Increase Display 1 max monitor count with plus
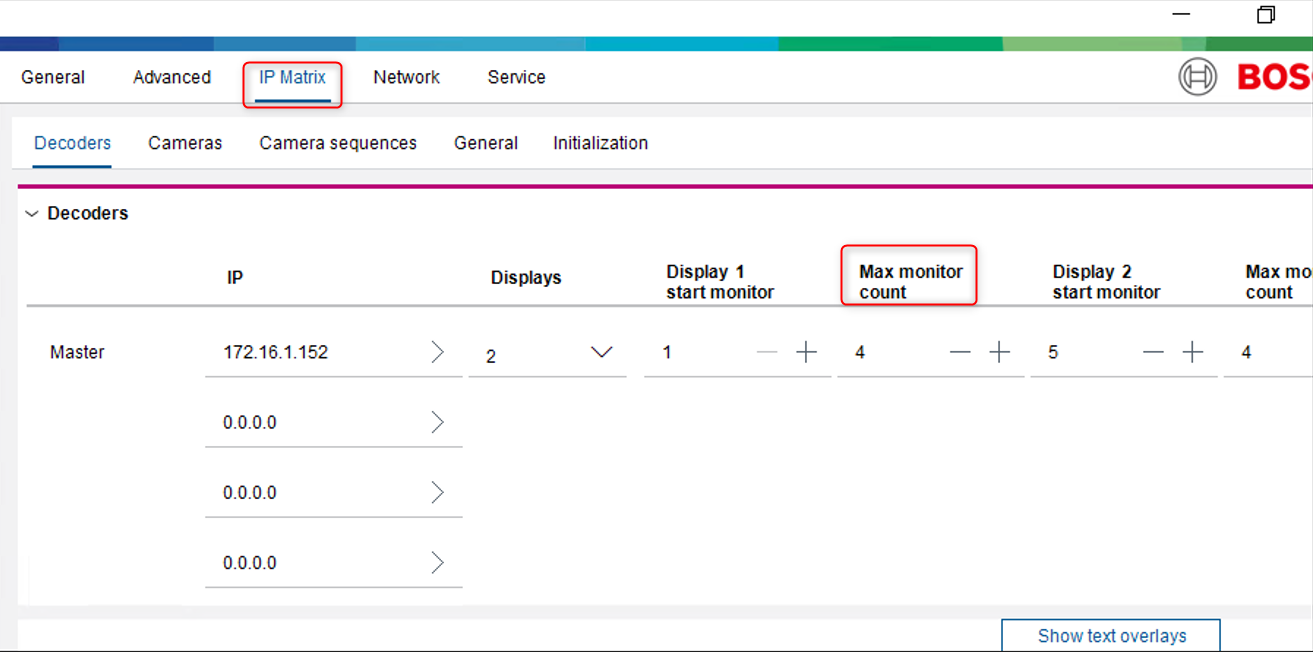 click(x=999, y=352)
